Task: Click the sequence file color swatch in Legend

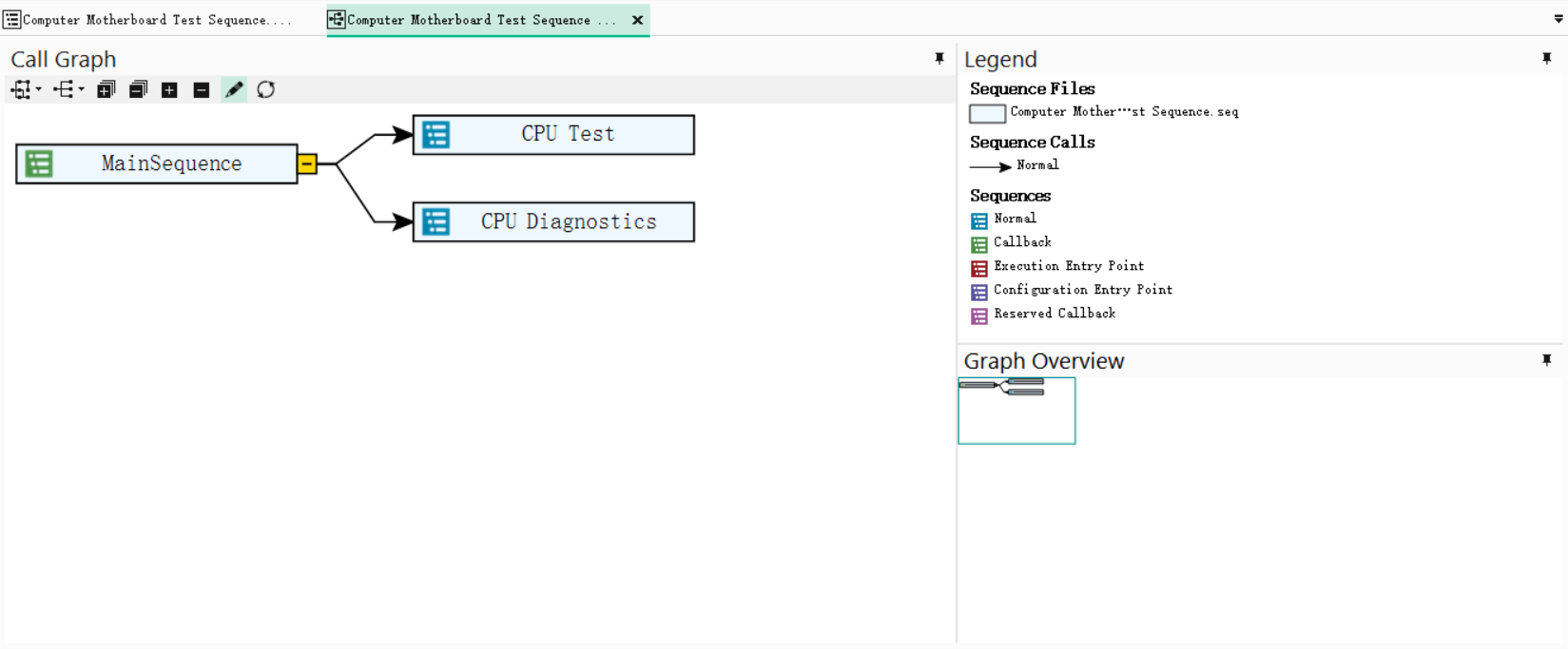Action: pos(987,114)
